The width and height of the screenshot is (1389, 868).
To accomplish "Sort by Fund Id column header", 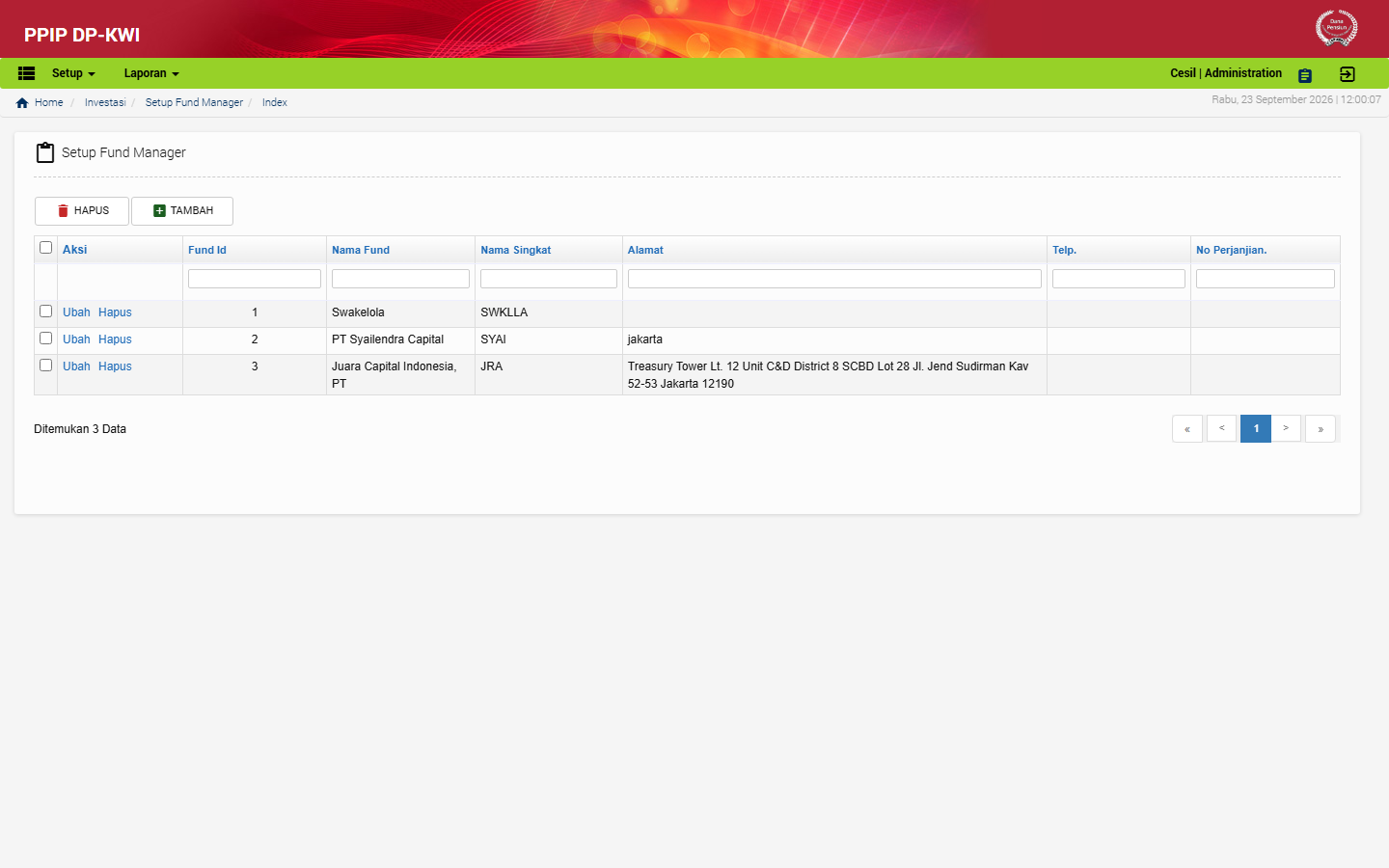I will [x=207, y=250].
